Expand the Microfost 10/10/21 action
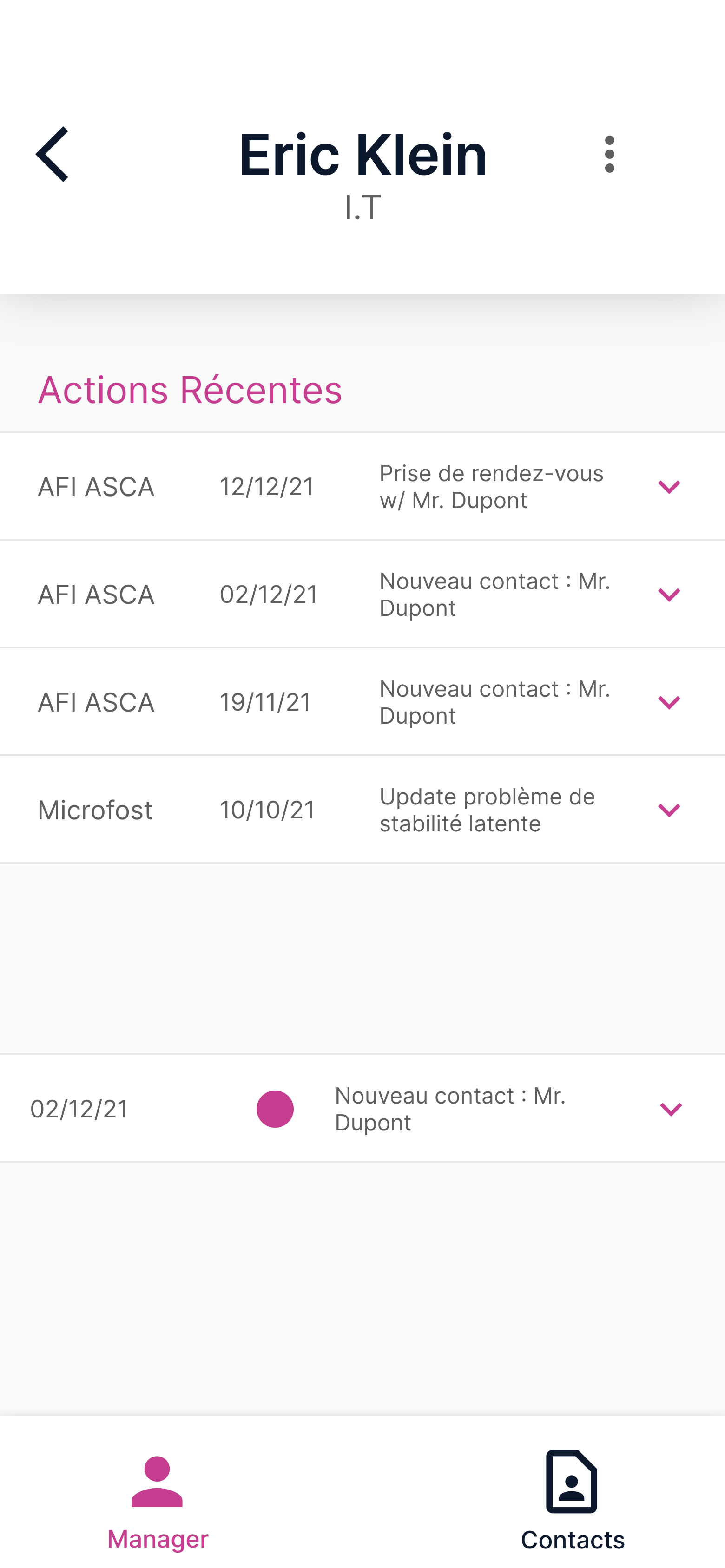The width and height of the screenshot is (725, 1568). tap(669, 810)
